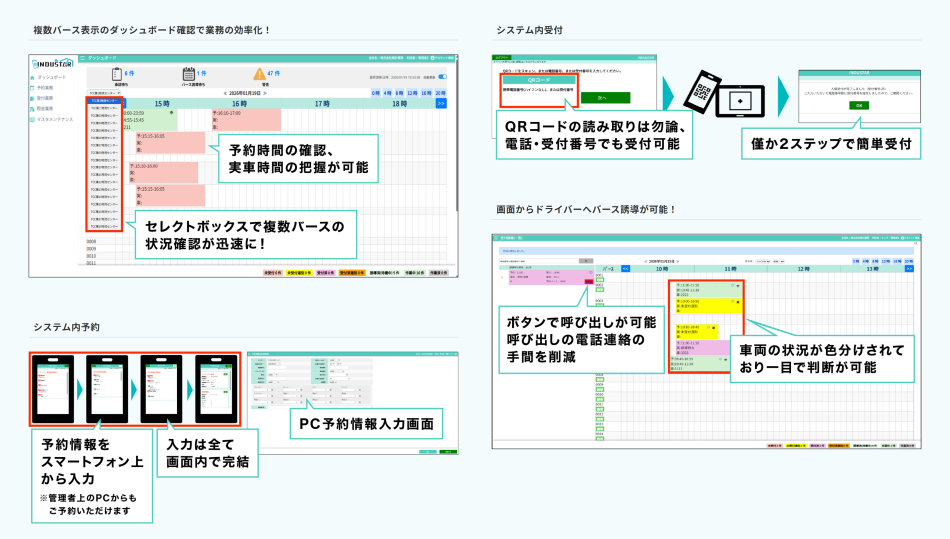This screenshot has height=539, width=950.
Task: Click the << scroll-back button on berth guidance timeline
Action: [x=625, y=269]
